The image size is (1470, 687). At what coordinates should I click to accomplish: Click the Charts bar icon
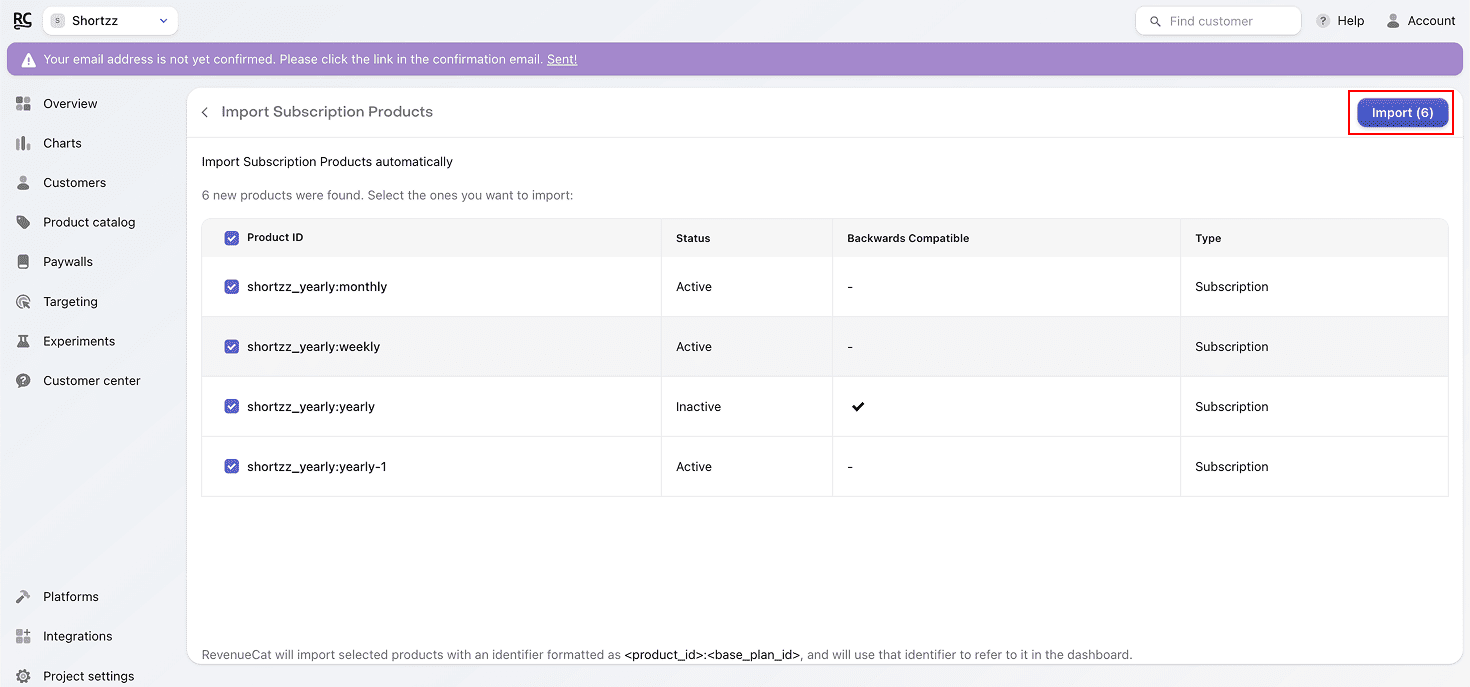tap(23, 143)
